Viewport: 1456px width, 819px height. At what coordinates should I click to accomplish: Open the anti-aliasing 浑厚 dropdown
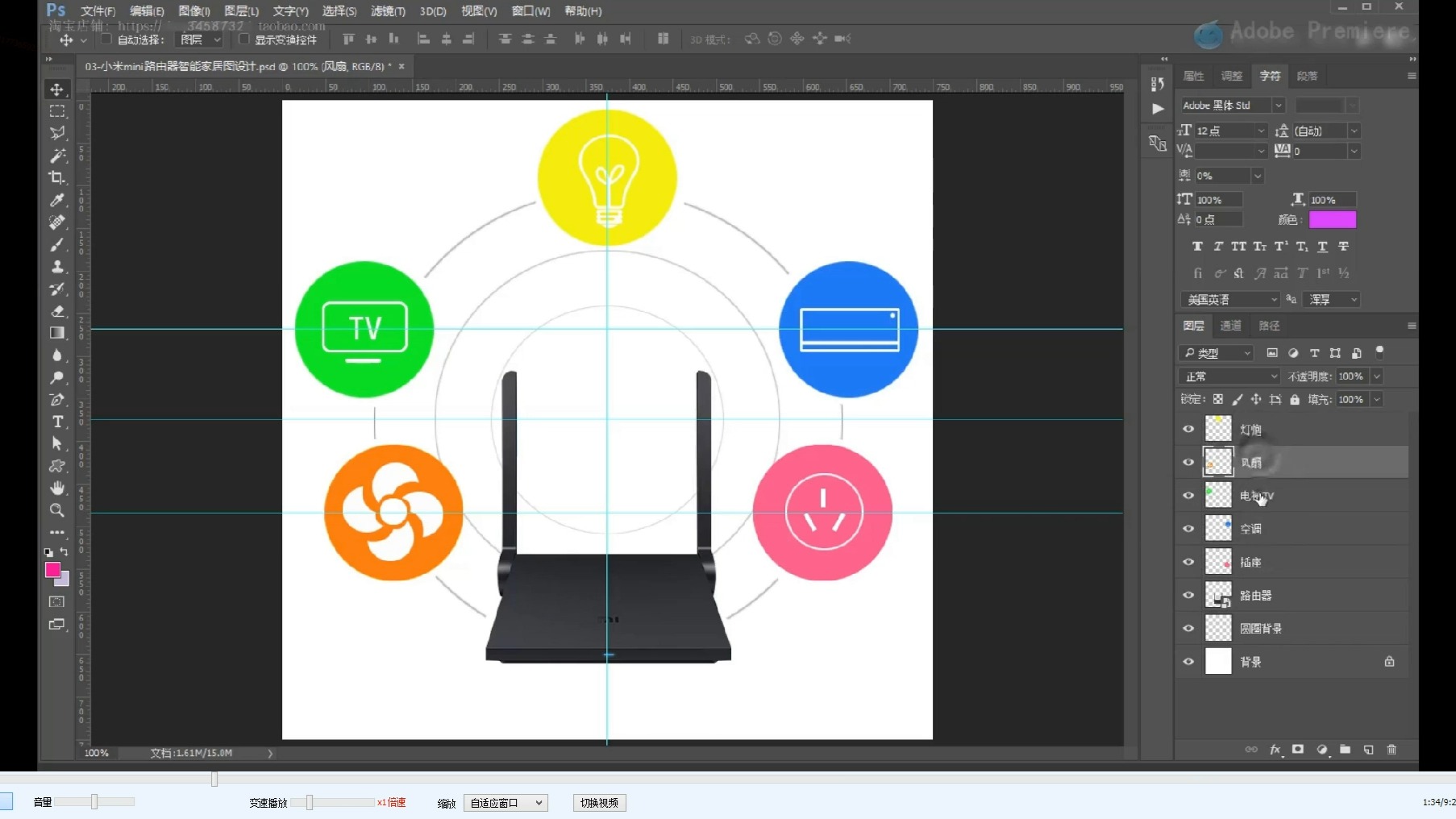[x=1333, y=299]
